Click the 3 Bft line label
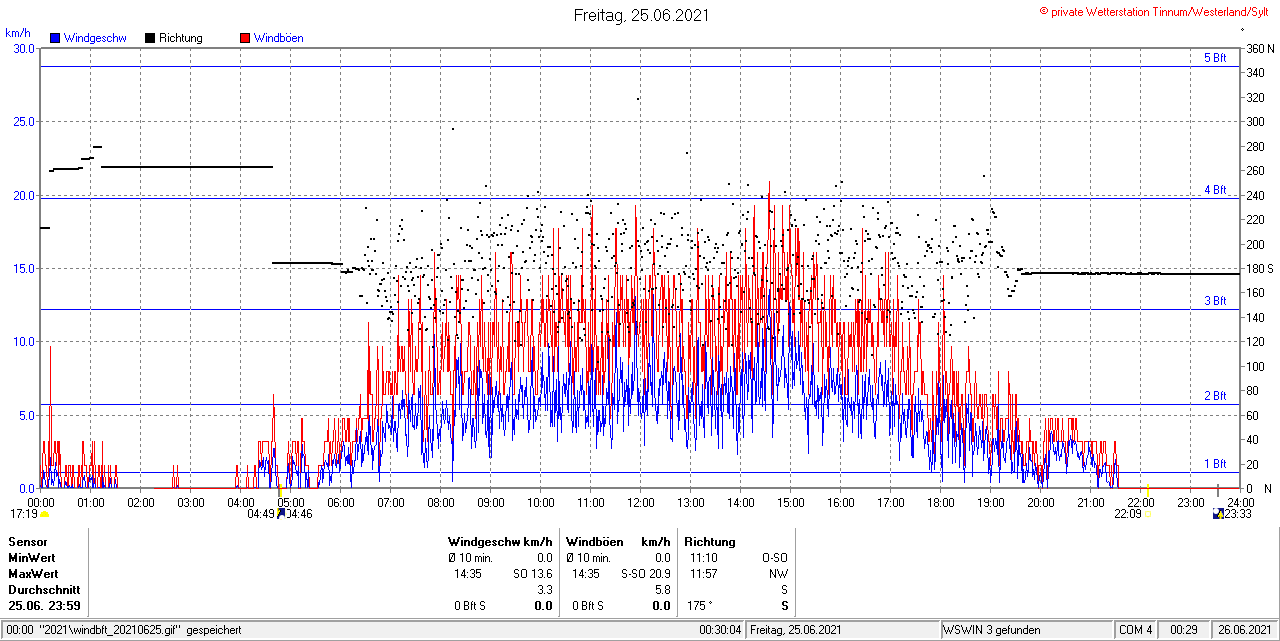The width and height of the screenshot is (1280, 641). click(1215, 301)
